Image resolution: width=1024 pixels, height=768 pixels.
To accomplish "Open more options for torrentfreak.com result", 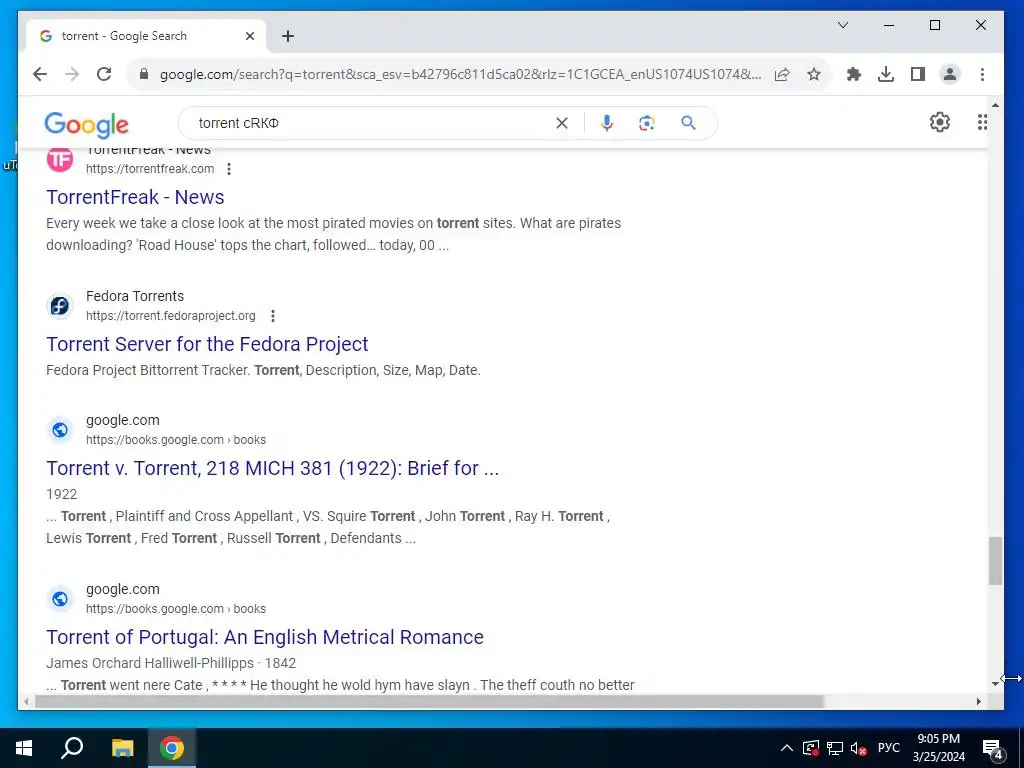I will (229, 169).
